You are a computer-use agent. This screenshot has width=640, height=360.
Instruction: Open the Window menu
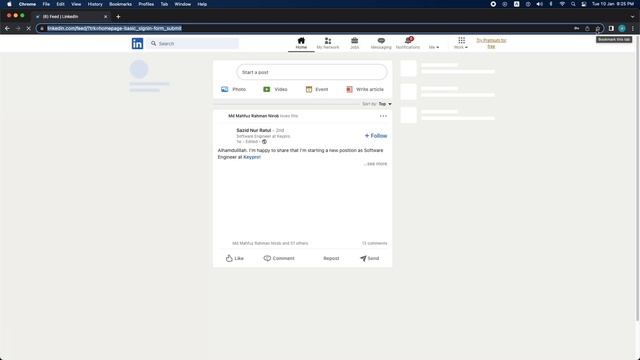tap(182, 4)
